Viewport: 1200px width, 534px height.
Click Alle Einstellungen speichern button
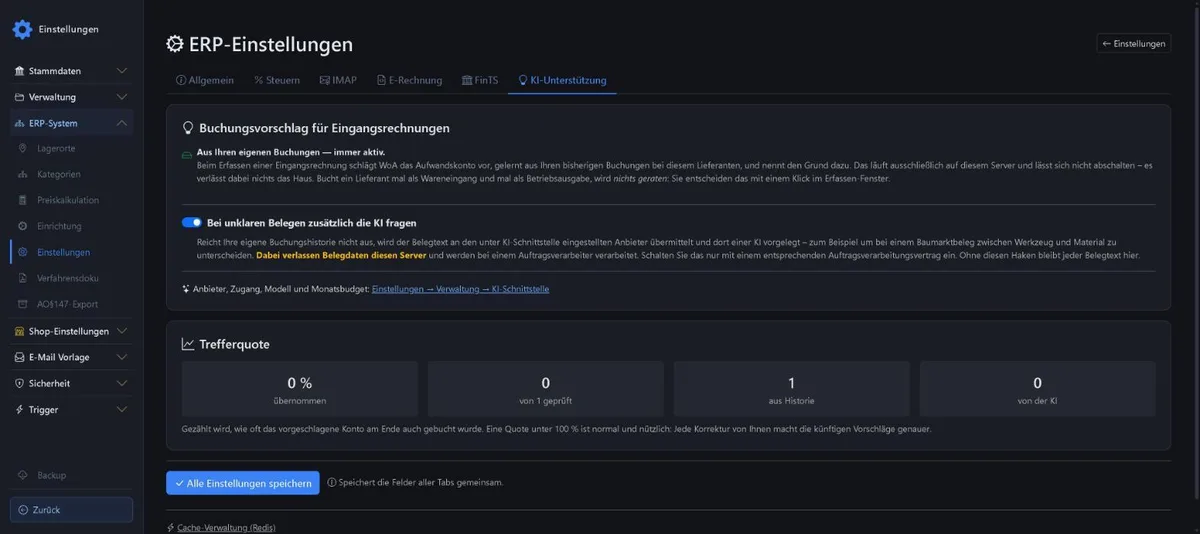coord(243,483)
